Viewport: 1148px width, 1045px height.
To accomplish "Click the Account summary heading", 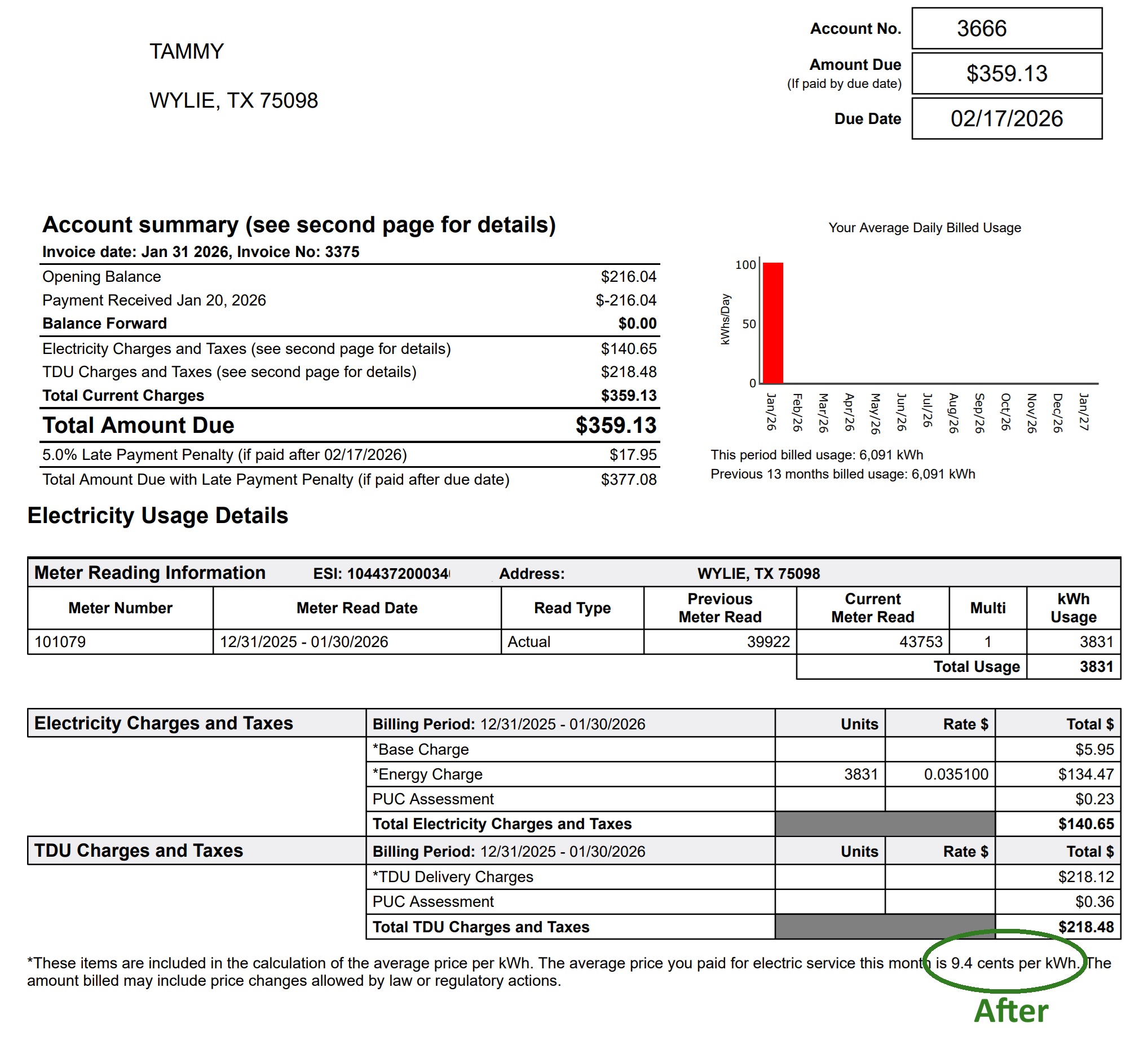I will tap(299, 225).
